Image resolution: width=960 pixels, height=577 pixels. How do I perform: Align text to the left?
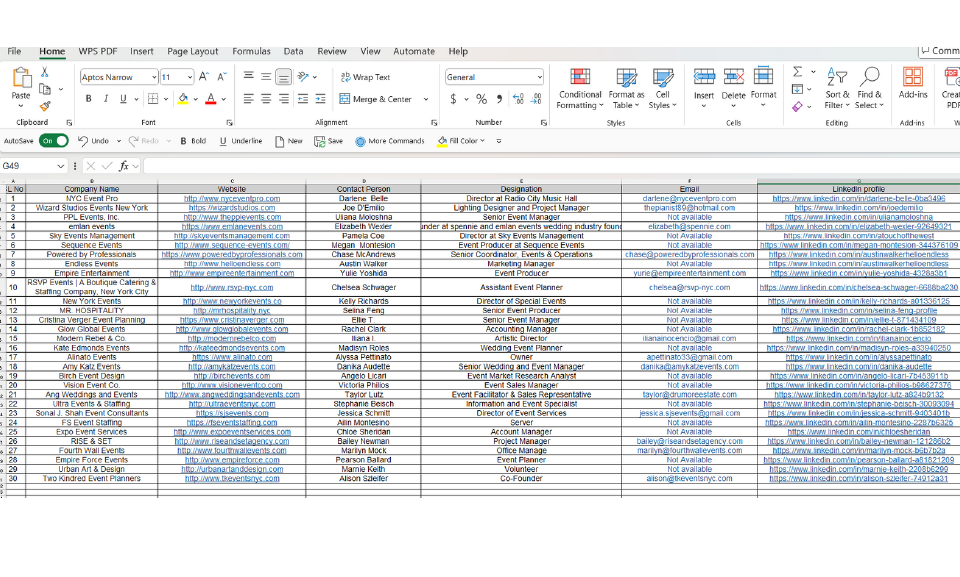(x=249, y=99)
